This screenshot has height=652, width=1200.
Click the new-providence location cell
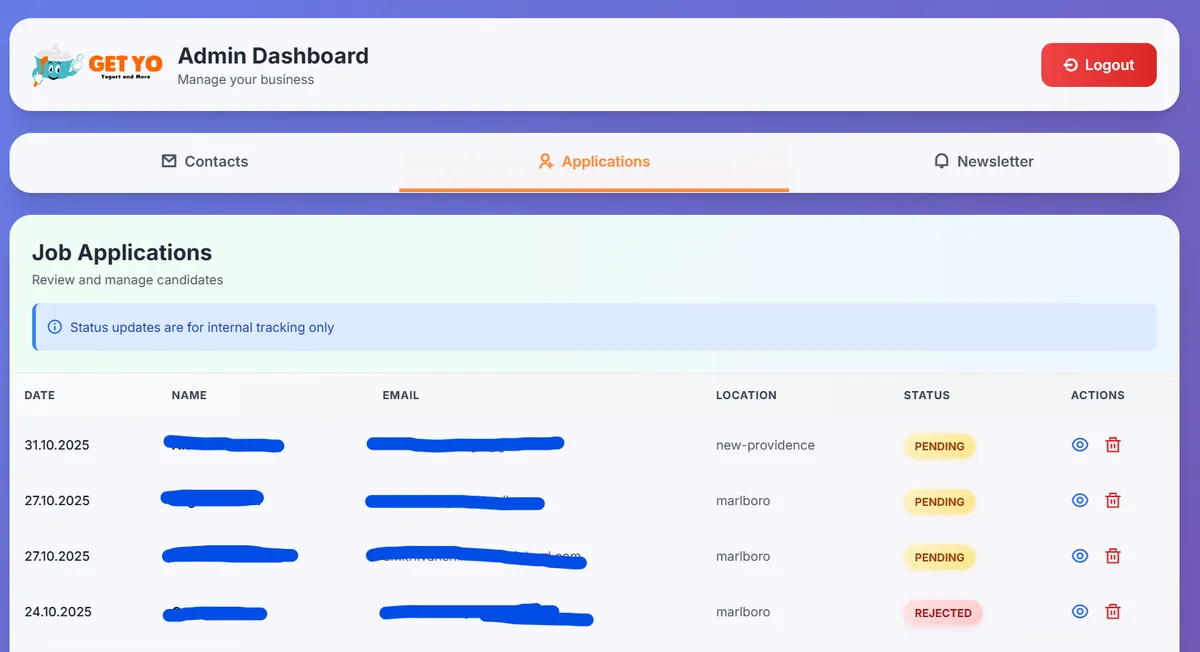click(x=765, y=445)
